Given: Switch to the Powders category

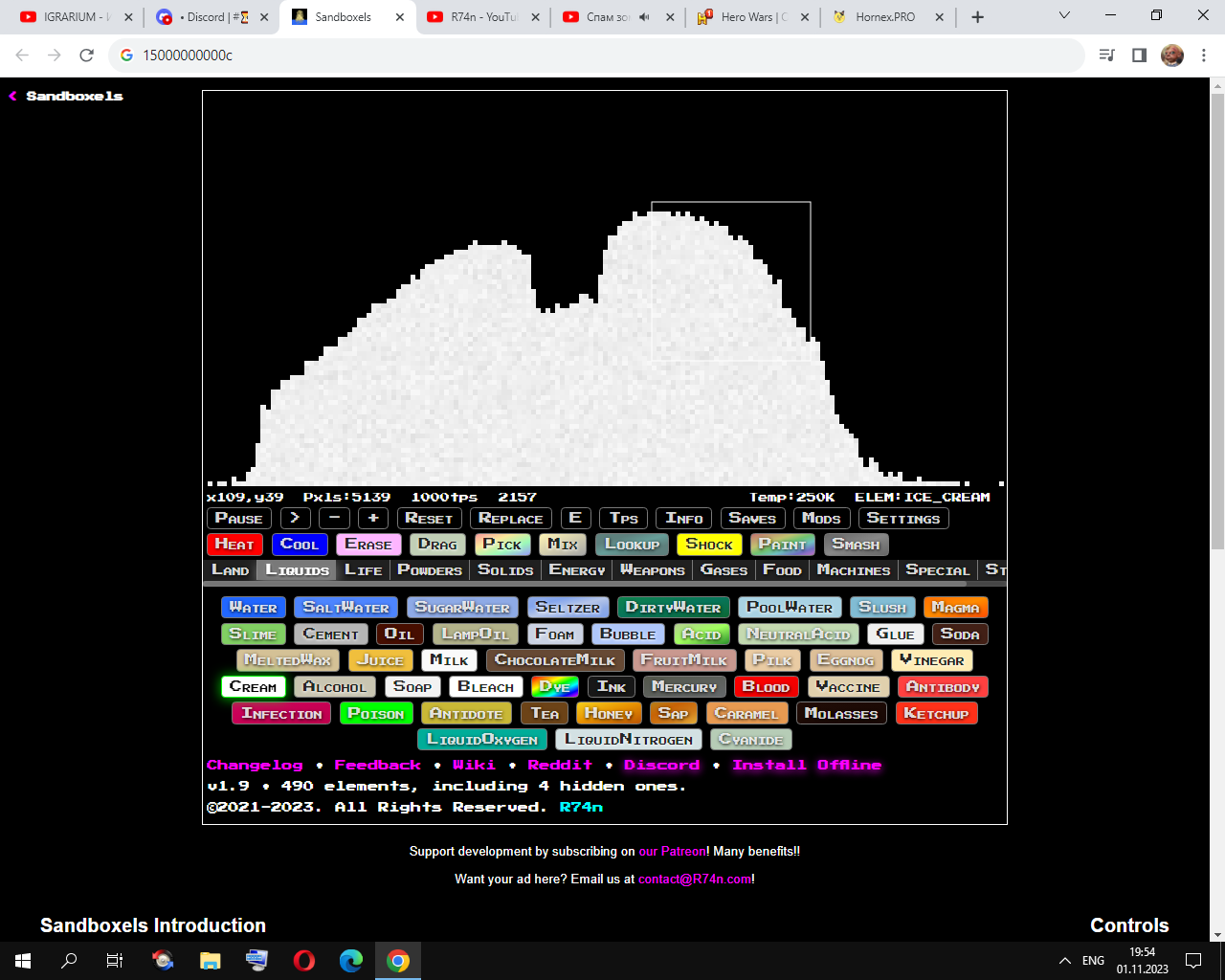Looking at the screenshot, I should tap(430, 570).
